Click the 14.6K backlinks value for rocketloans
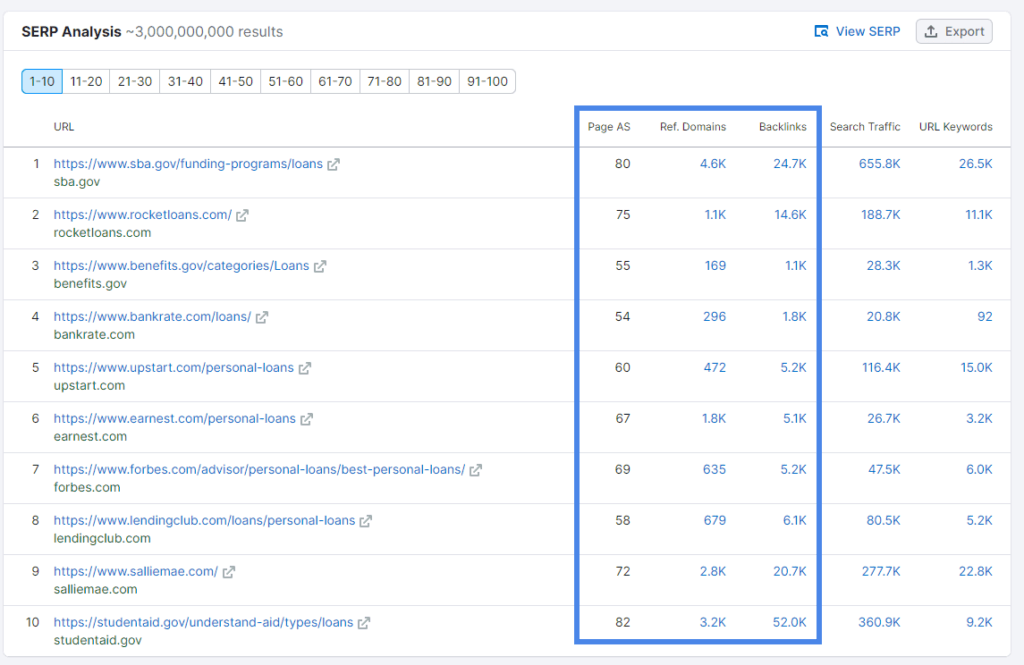 pyautogui.click(x=790, y=215)
